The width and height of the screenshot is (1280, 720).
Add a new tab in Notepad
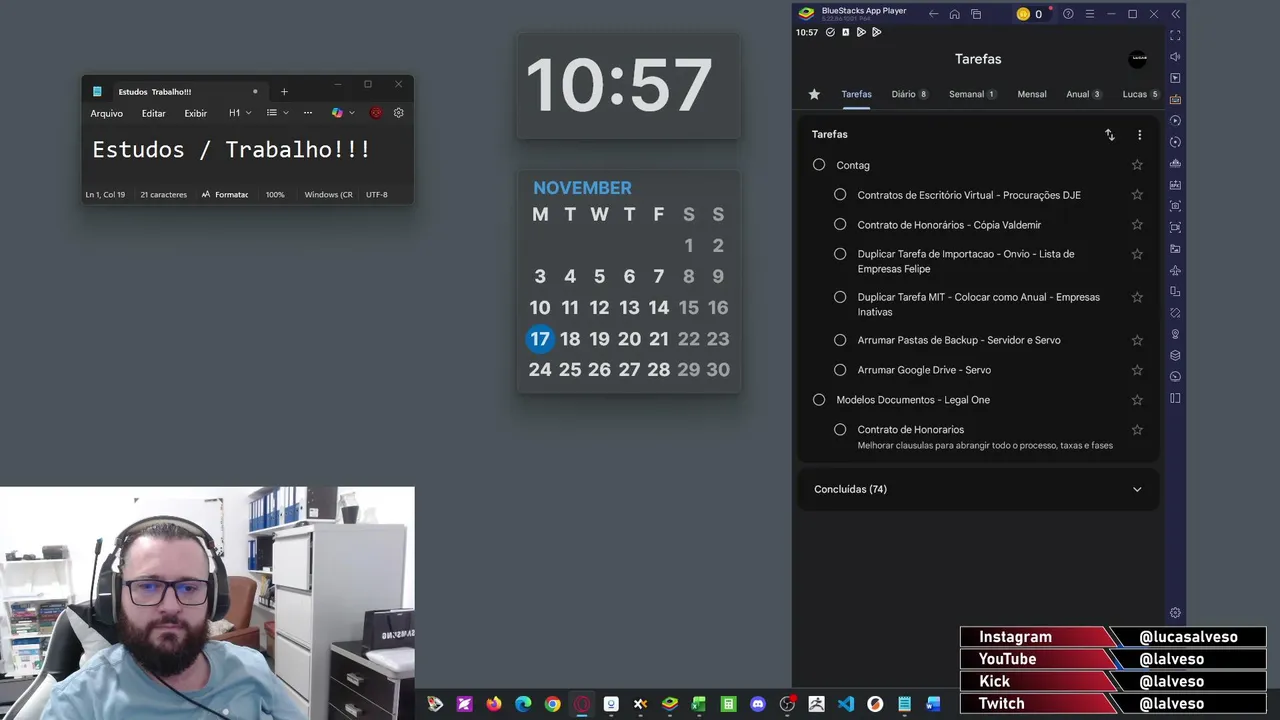(284, 91)
